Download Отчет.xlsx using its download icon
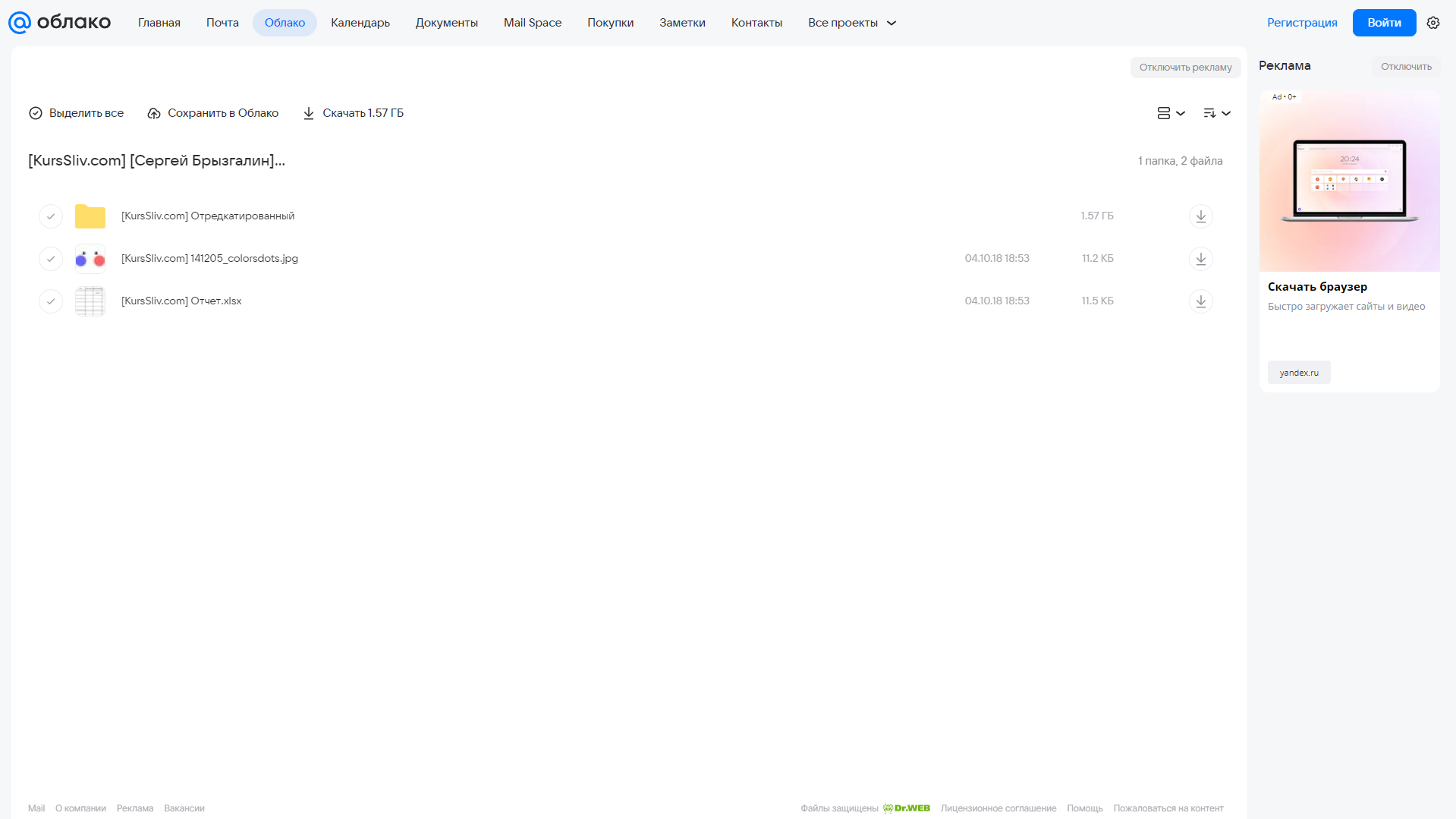The height and width of the screenshot is (819, 1456). click(x=1200, y=301)
